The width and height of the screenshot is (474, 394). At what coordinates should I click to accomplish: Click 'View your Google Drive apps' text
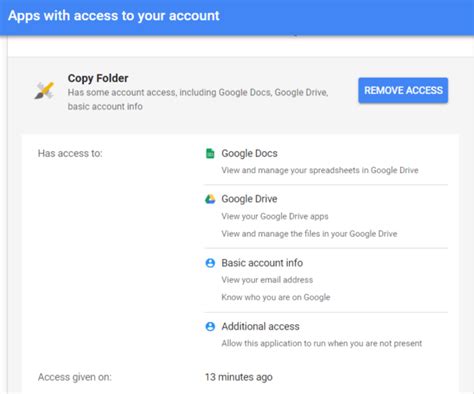[x=275, y=216]
